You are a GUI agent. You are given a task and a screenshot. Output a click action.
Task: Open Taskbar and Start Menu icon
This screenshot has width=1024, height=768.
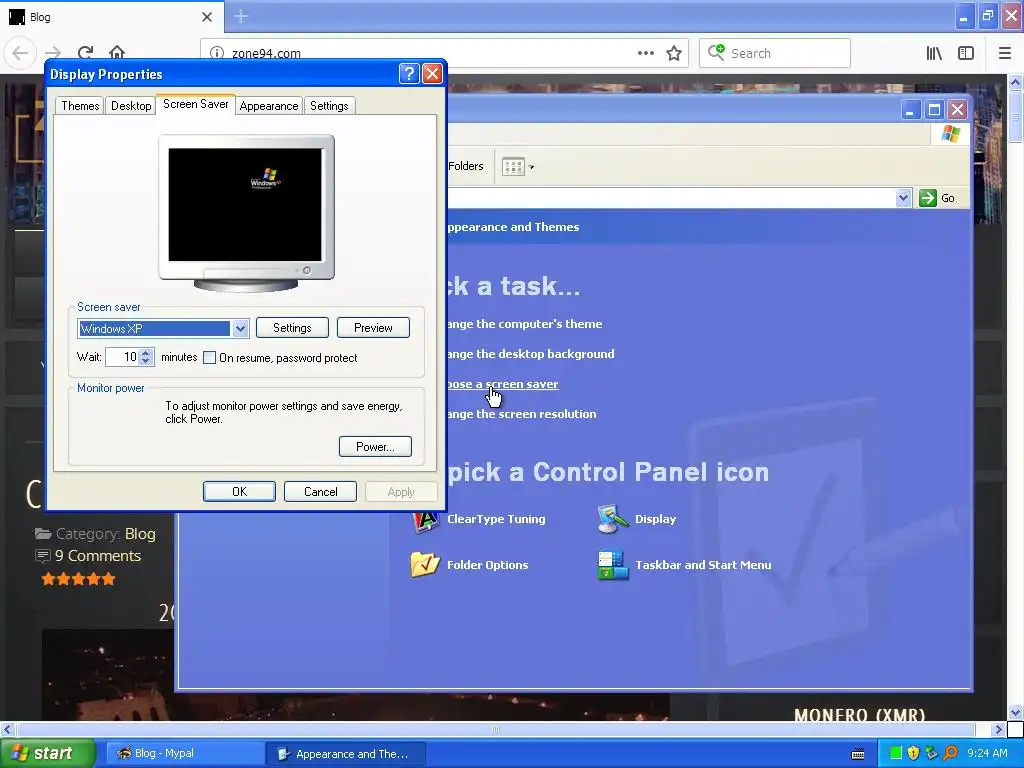684,566
